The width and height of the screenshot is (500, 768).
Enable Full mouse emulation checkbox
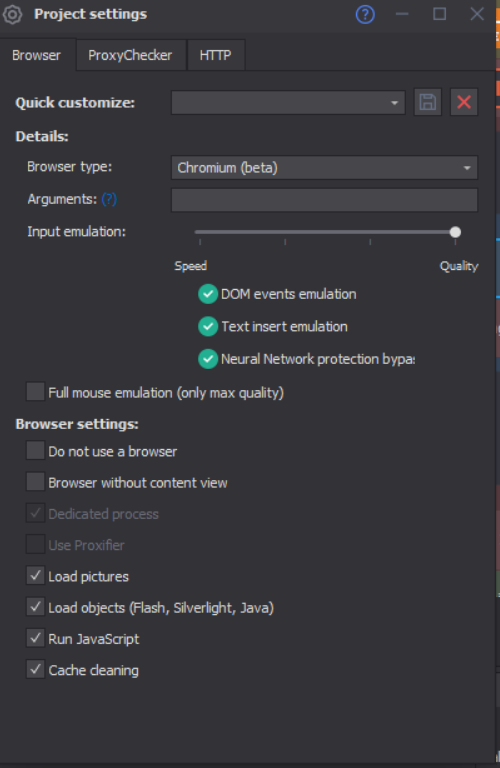[35, 392]
